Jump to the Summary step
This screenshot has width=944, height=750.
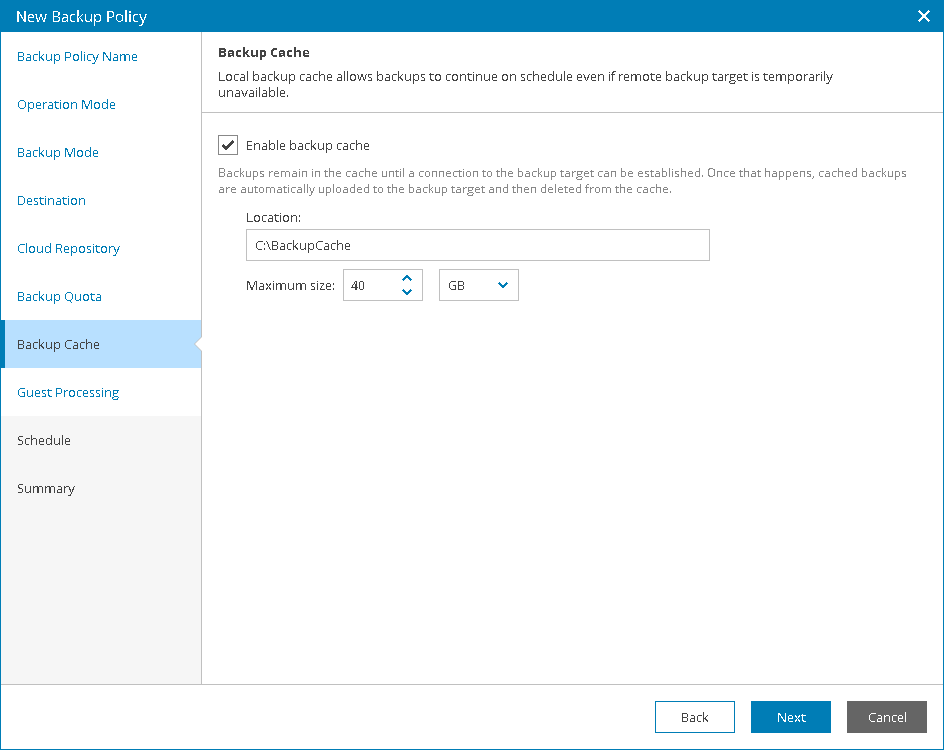click(x=46, y=489)
